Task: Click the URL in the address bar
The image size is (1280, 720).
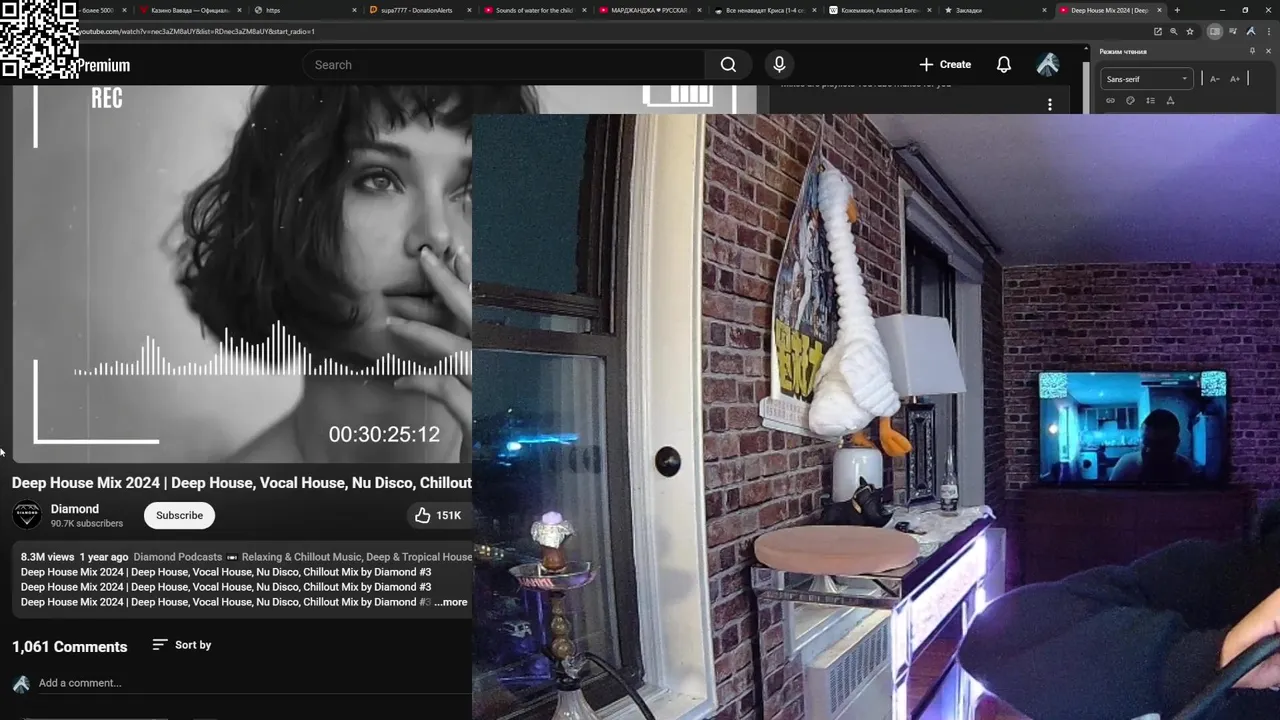Action: [197, 31]
